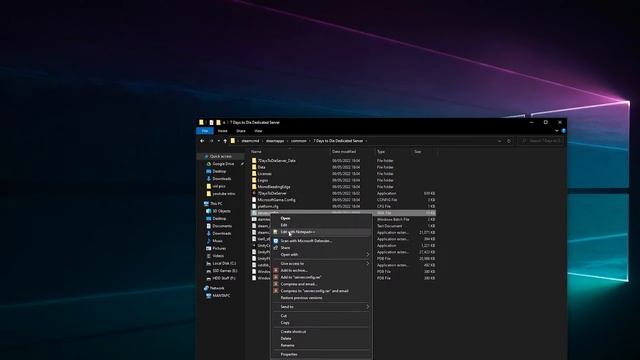Open the recent locations dropdown arrow
The width and height of the screenshot is (640, 360).
pyautogui.click(x=219, y=141)
